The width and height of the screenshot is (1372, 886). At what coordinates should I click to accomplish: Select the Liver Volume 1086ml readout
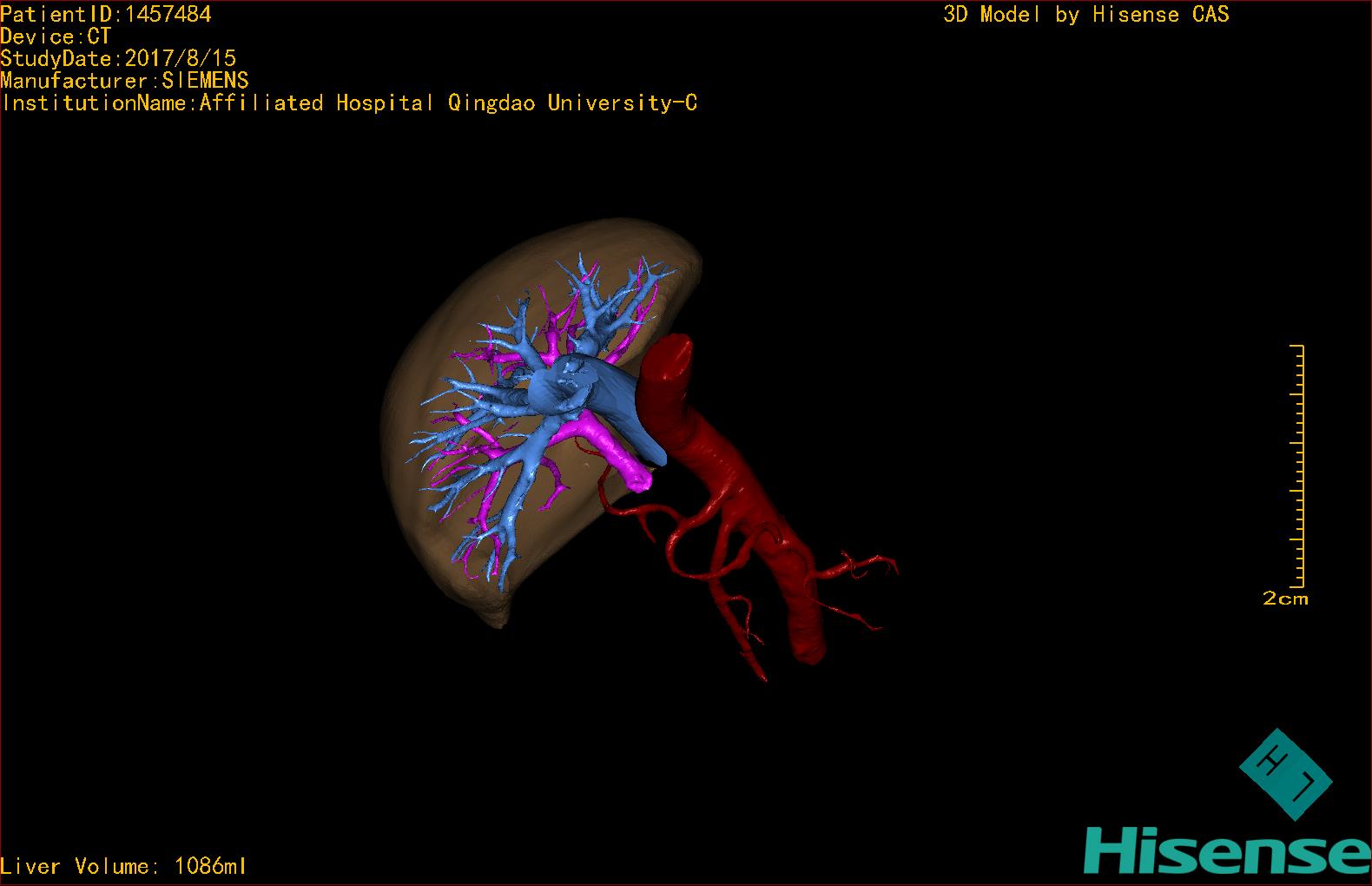click(x=123, y=866)
